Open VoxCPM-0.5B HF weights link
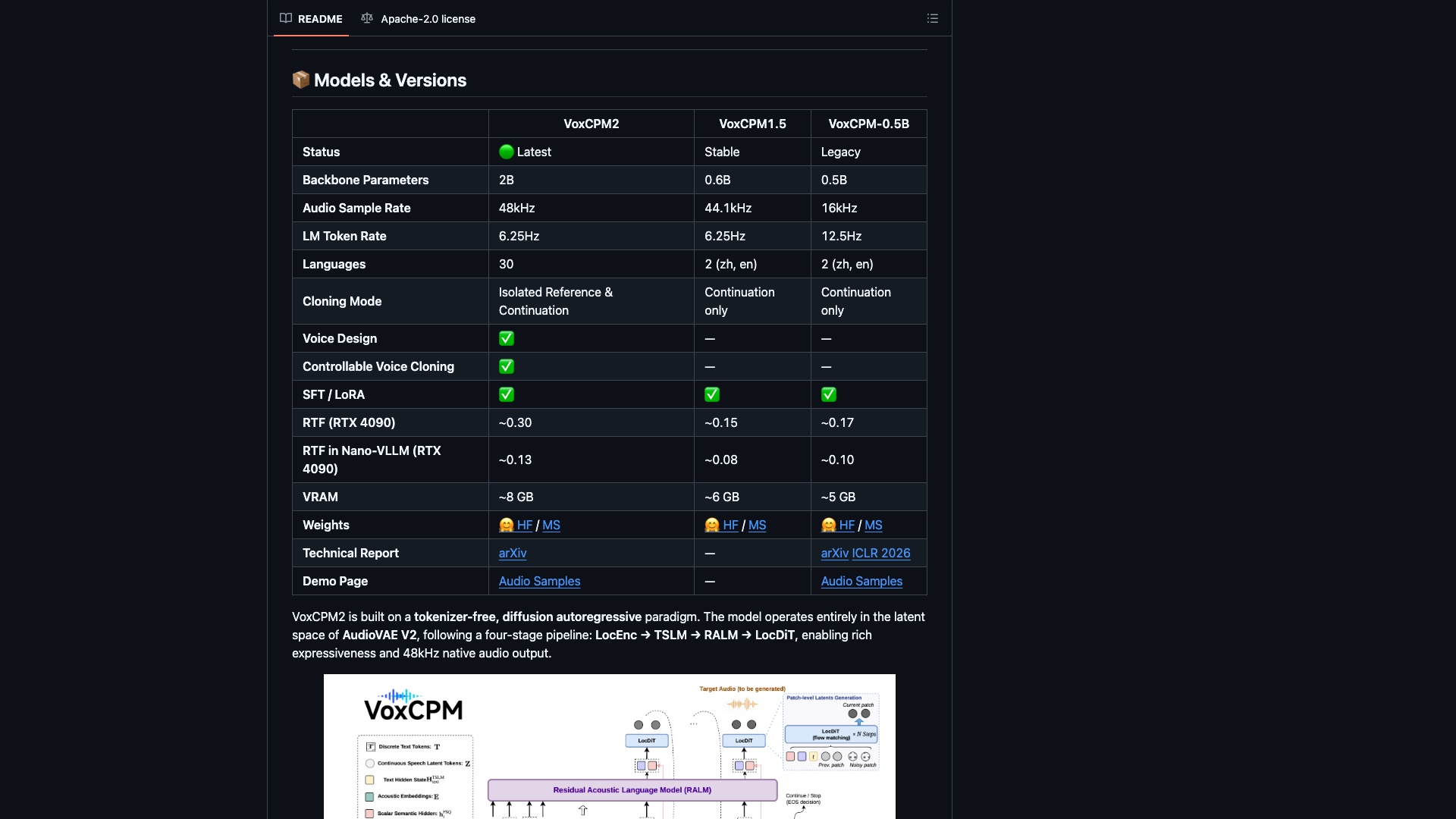 click(838, 525)
